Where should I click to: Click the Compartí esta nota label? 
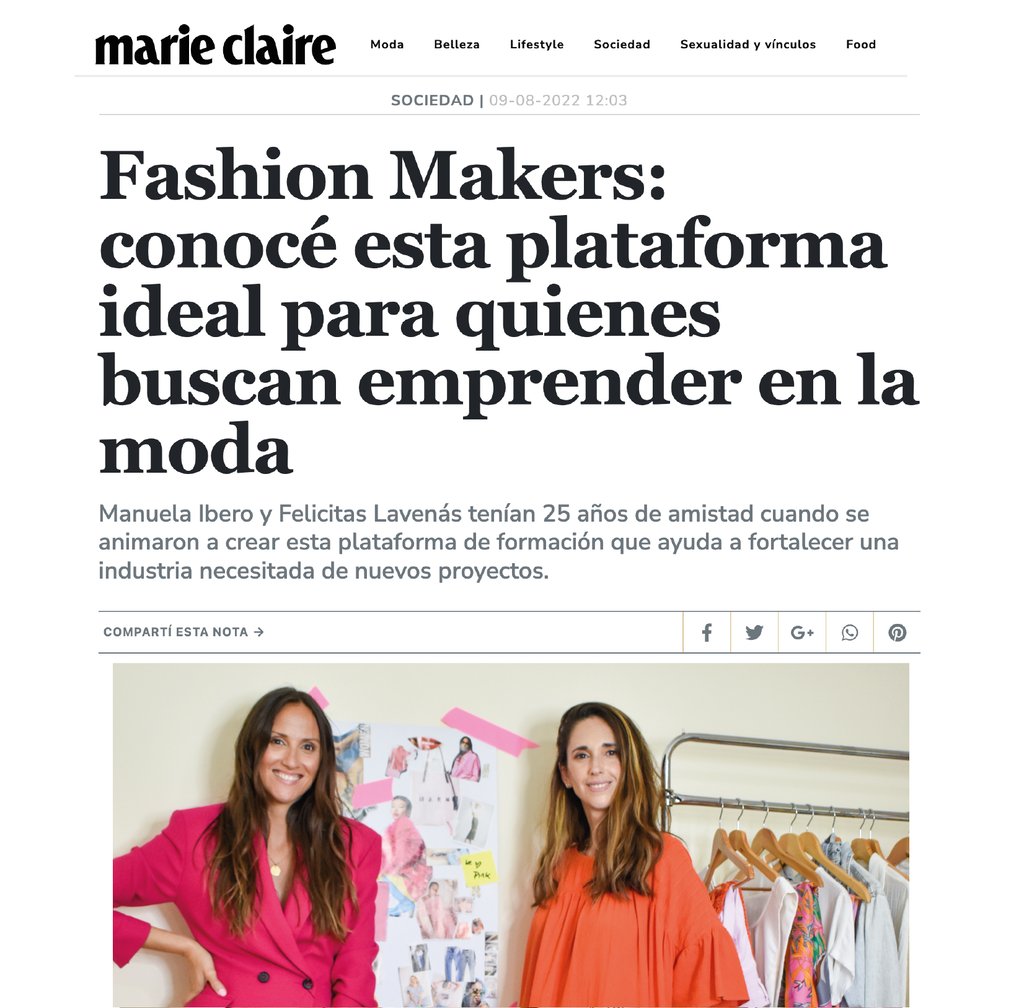point(176,632)
